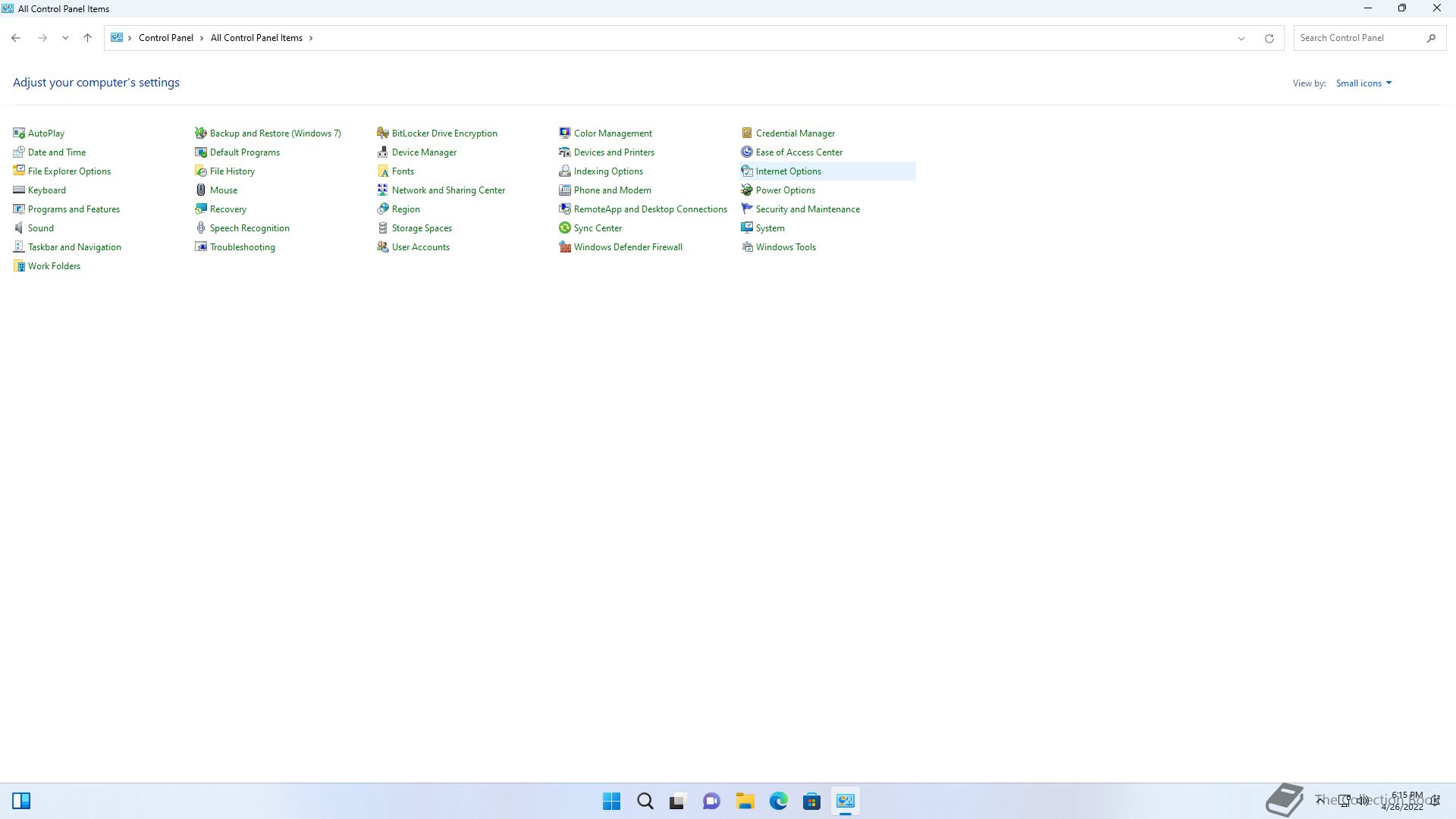
Task: Open Programs and Features link
Action: click(74, 209)
